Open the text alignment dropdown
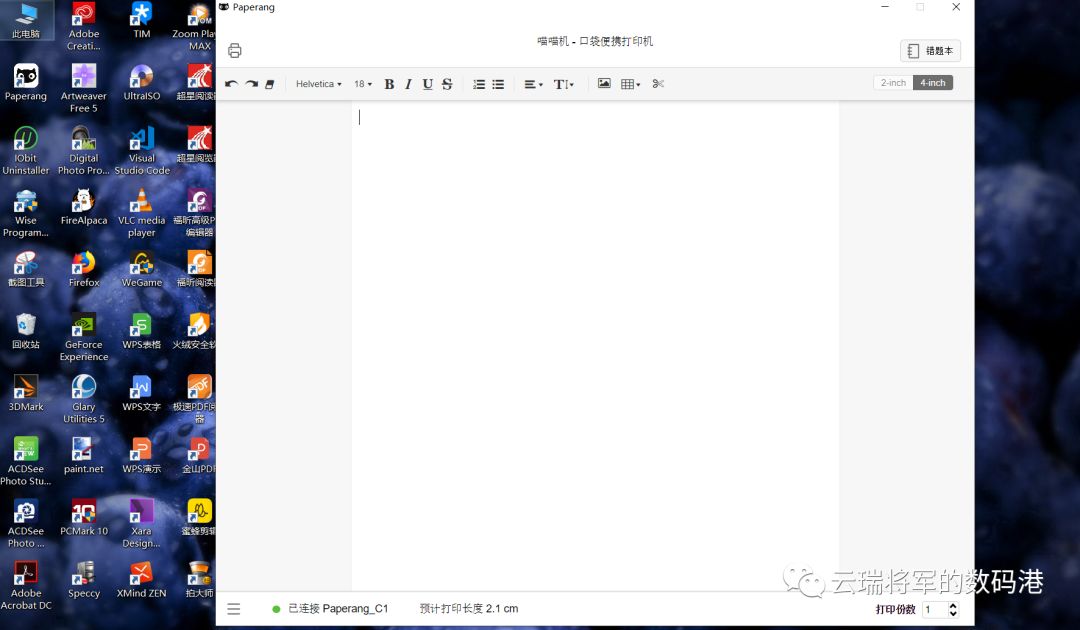This screenshot has height=630, width=1080. 534,84
